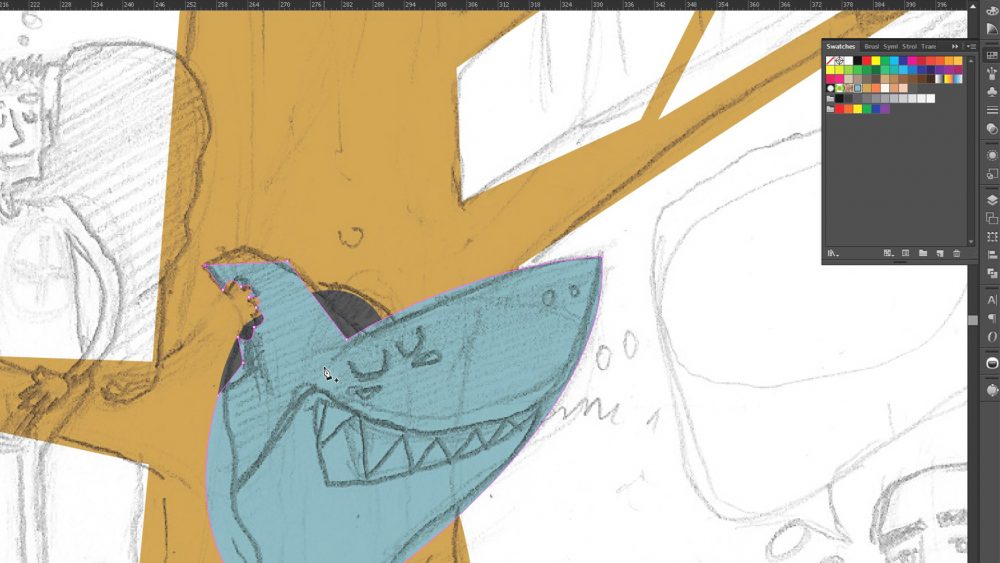The image size is (1000, 563).
Task: Open the Character panel in the dock
Action: pos(992,299)
